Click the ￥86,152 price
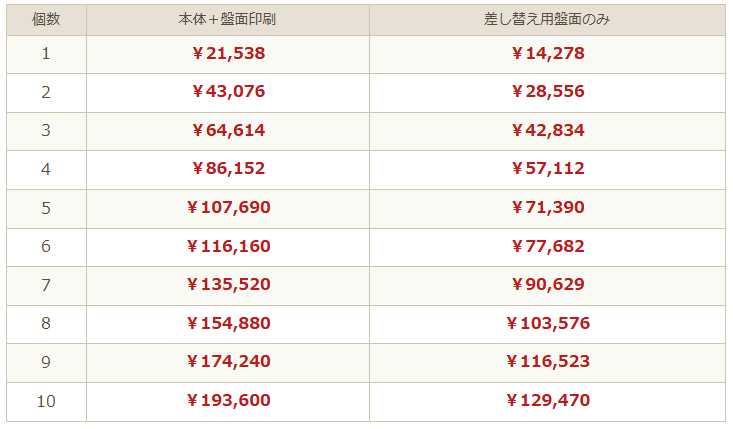This screenshot has width=733, height=429. click(228, 169)
